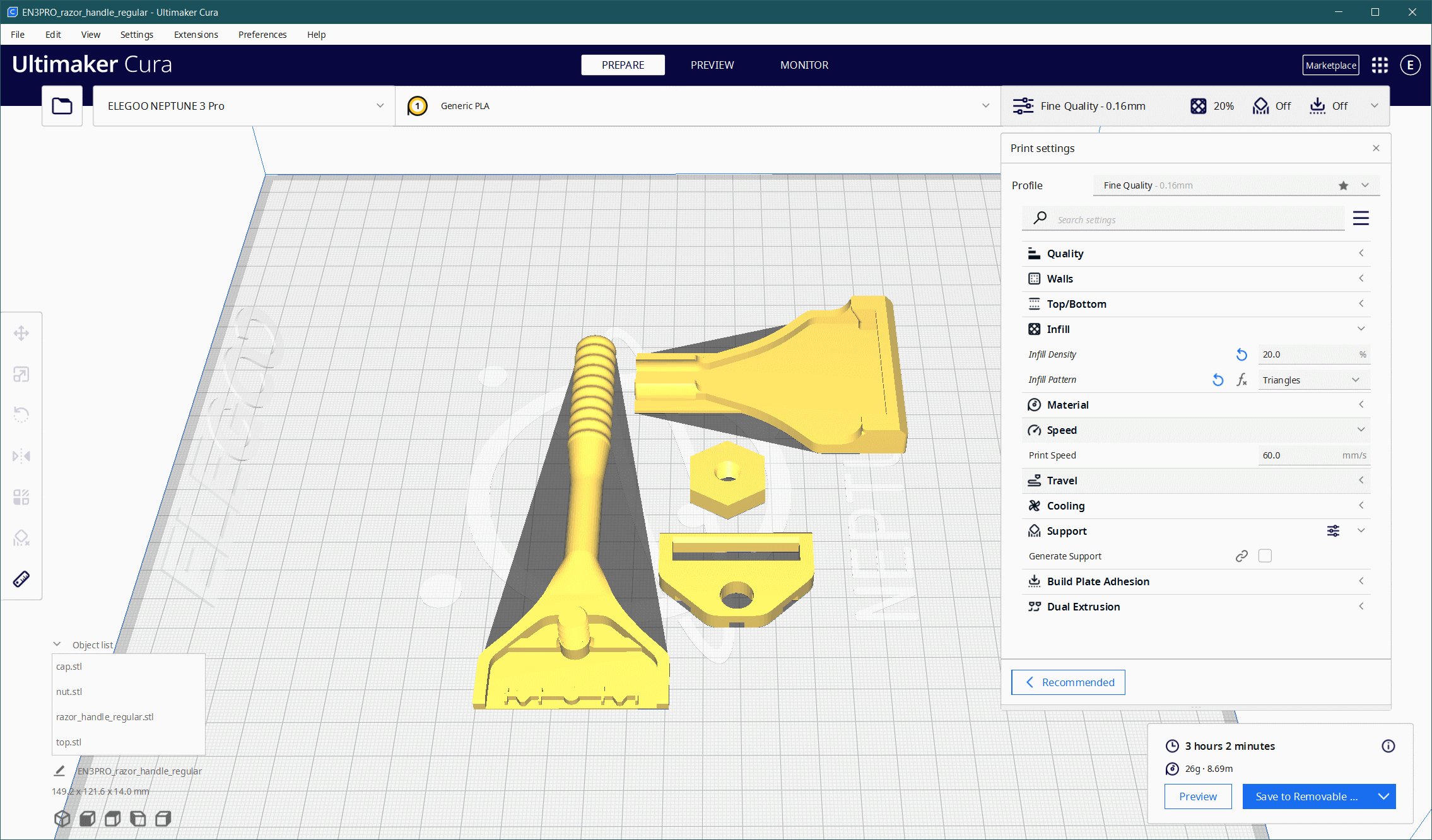The image size is (1432, 840).
Task: Open the Fine Quality profile dropdown
Action: coord(1236,185)
